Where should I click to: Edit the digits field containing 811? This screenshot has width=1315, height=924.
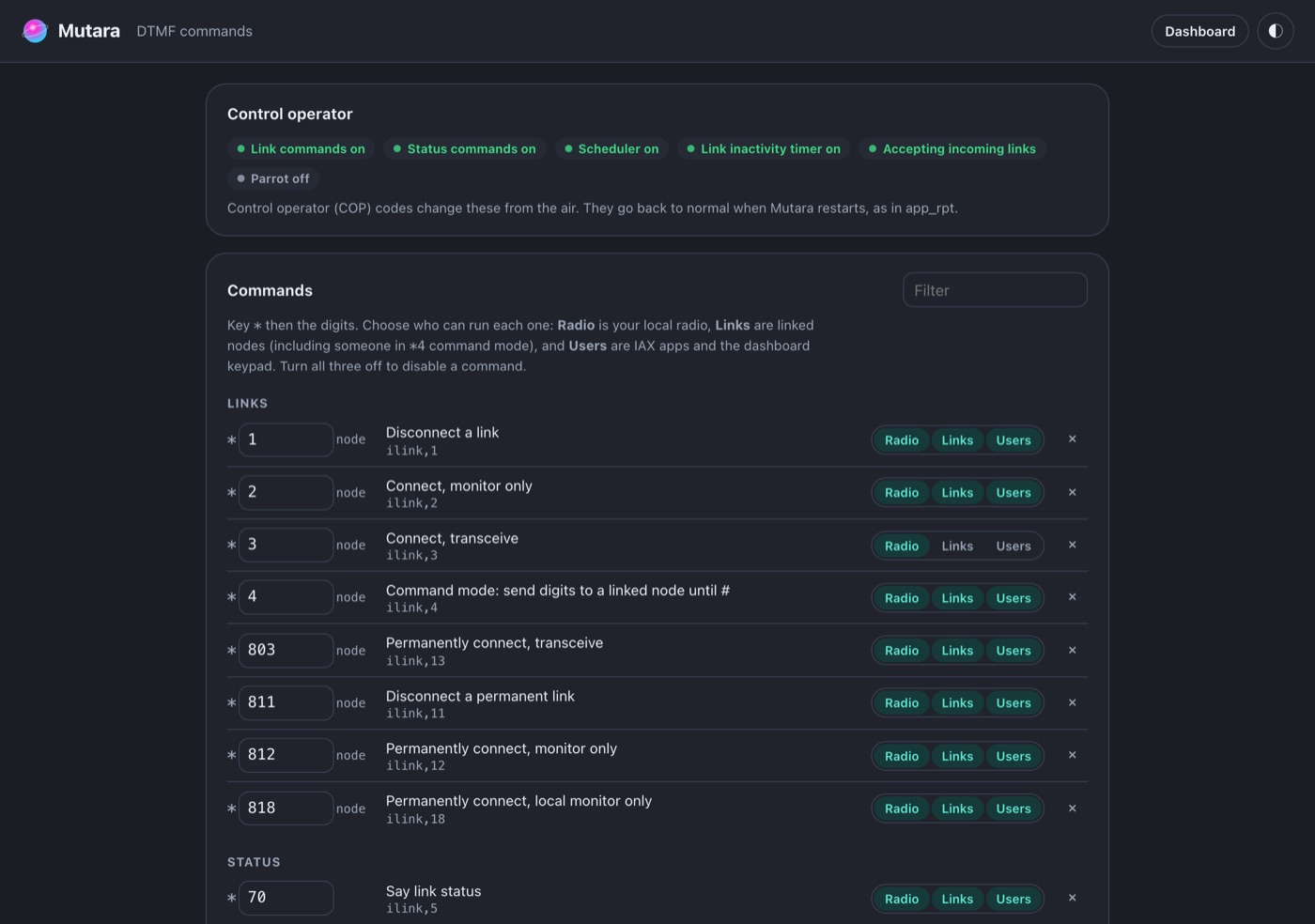coord(286,702)
